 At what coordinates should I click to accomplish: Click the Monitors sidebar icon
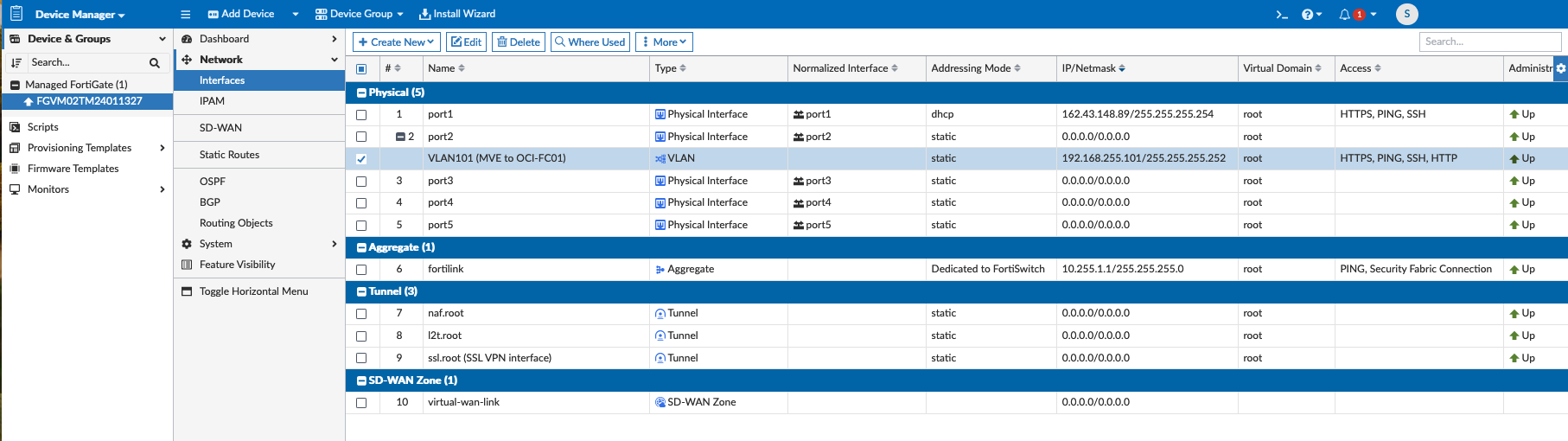(15, 189)
